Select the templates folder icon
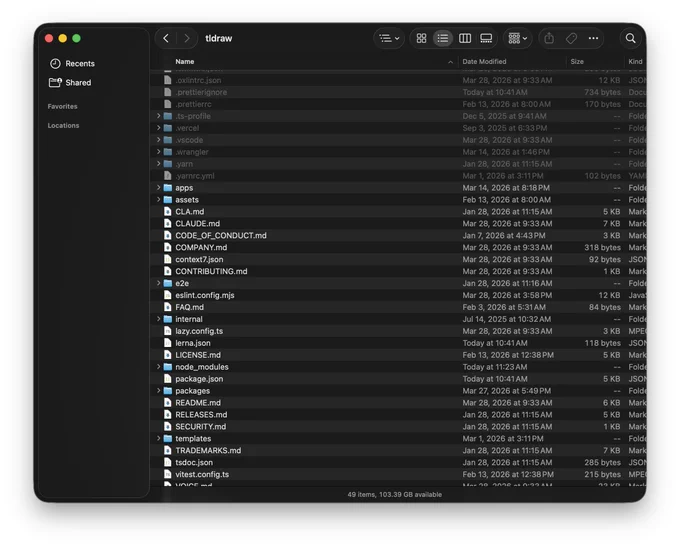Image resolution: width=680 pixels, height=547 pixels. [168, 439]
